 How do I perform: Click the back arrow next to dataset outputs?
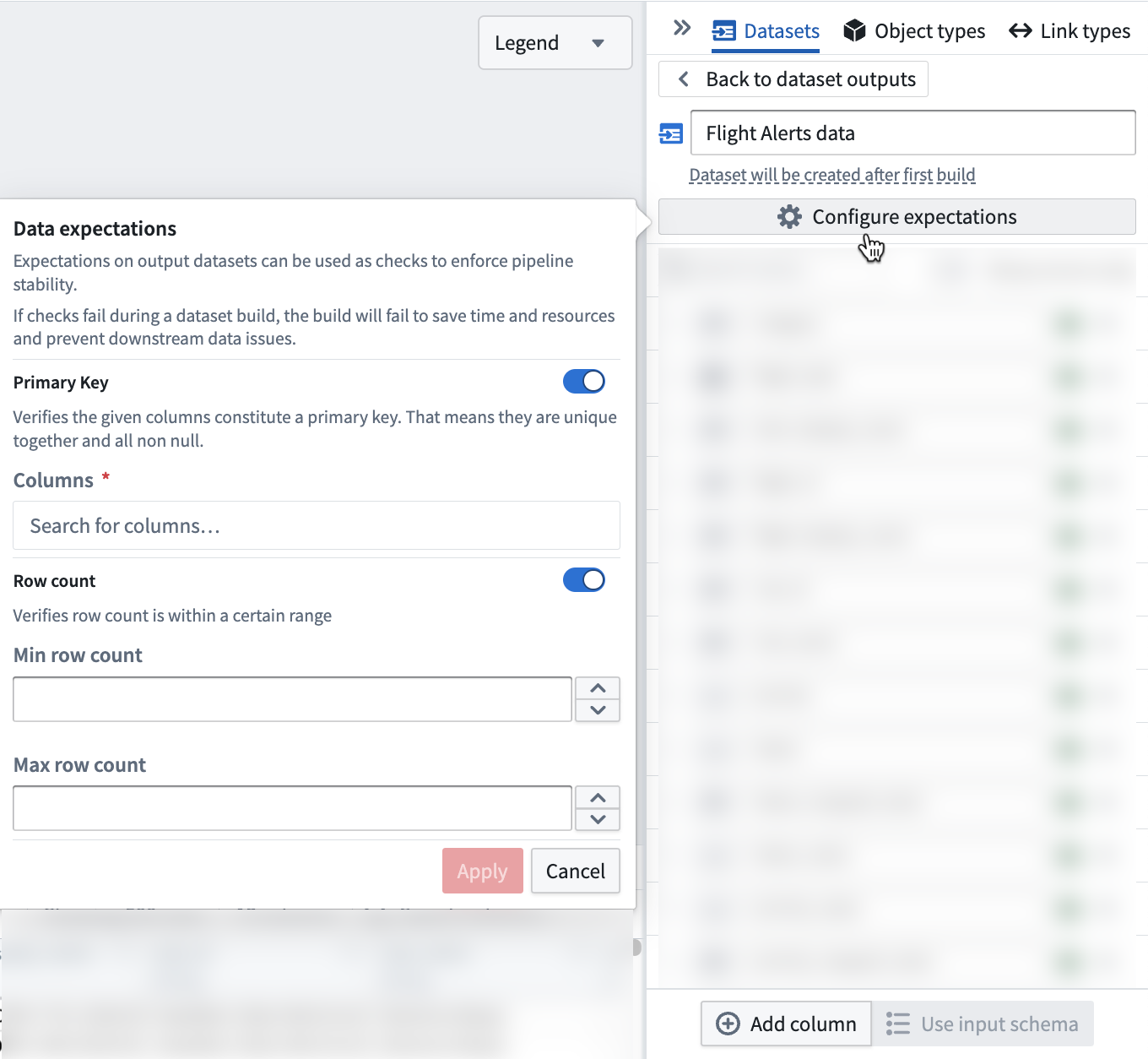point(684,79)
